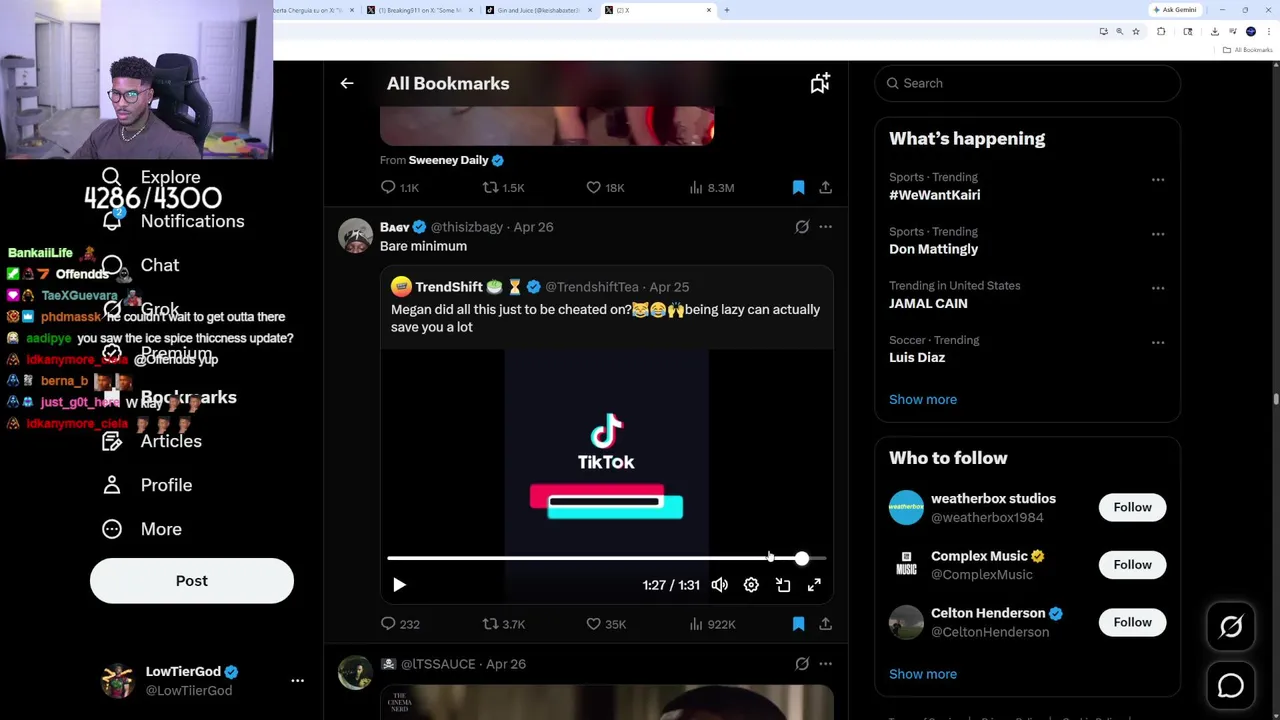Open #WeWantKairi trending topic
This screenshot has height=720, width=1280.
pyautogui.click(x=934, y=195)
